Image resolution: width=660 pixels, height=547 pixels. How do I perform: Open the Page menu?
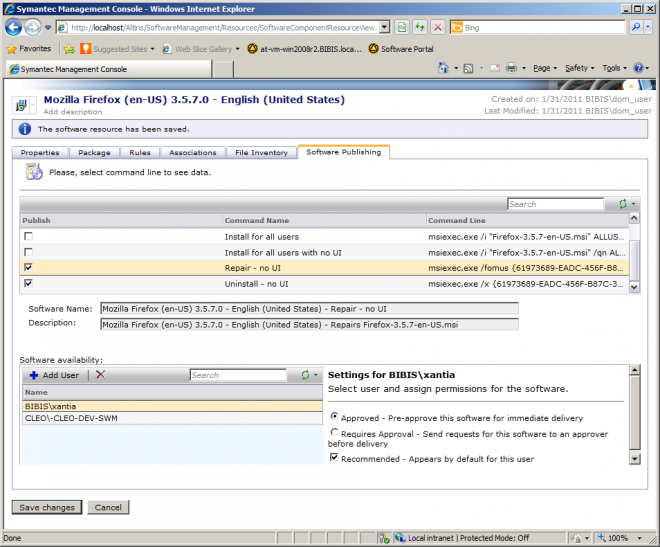tap(545, 68)
